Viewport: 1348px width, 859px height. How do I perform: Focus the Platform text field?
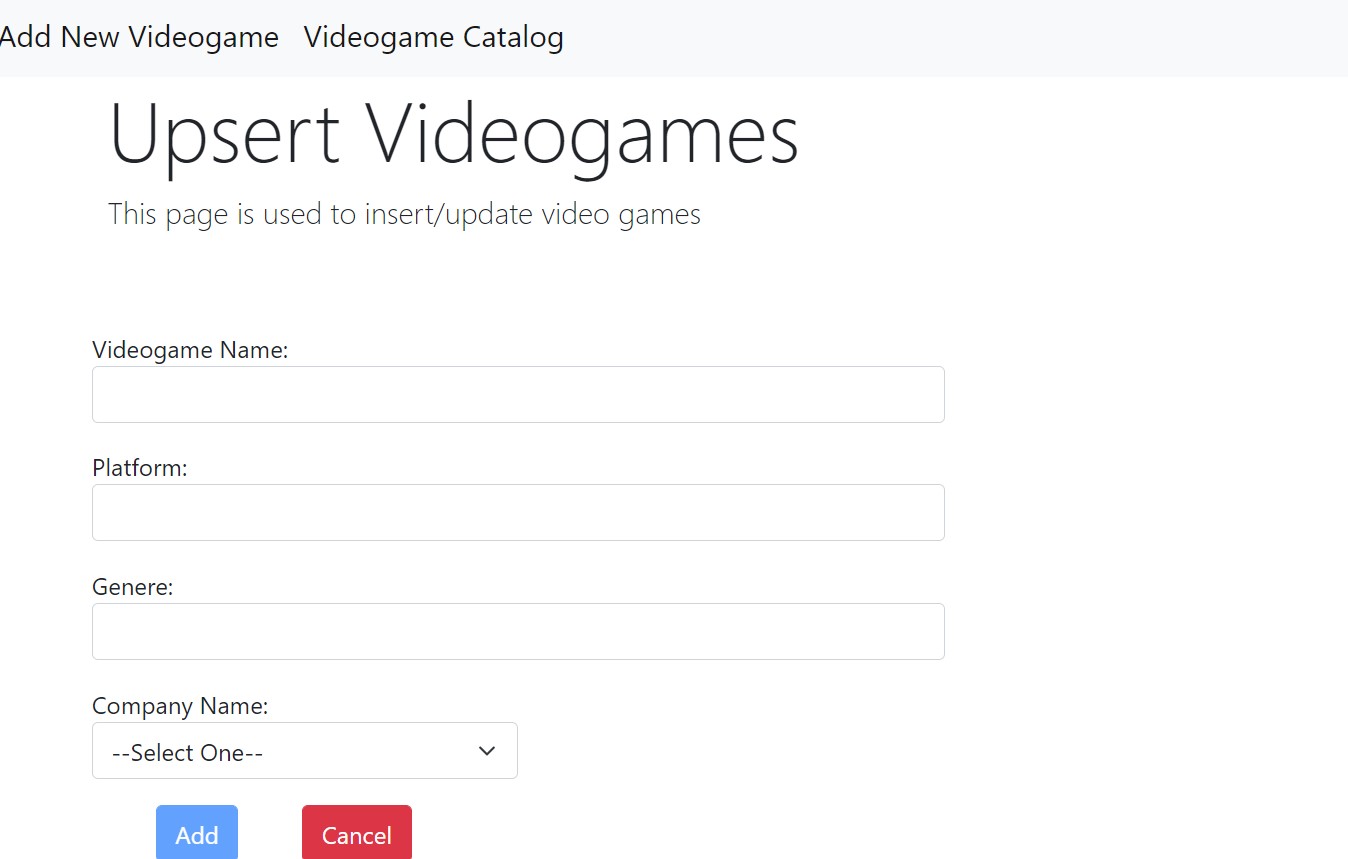(518, 512)
